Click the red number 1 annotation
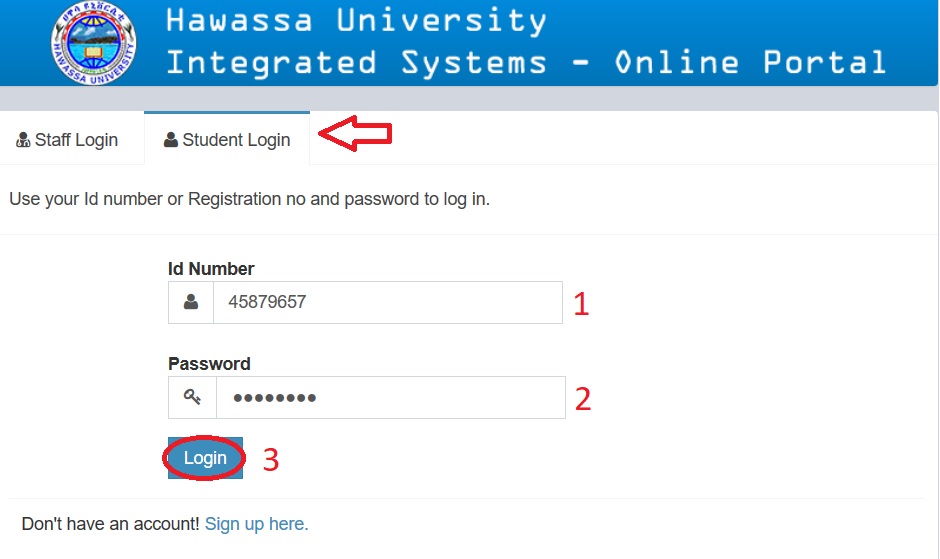 point(581,304)
